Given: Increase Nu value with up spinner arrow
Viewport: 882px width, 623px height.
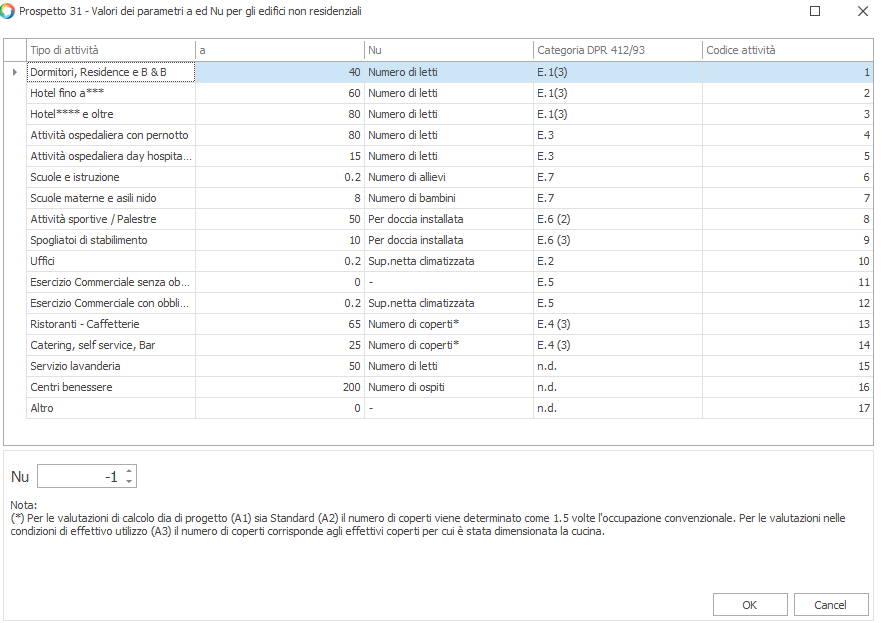Looking at the screenshot, I should pos(129,471).
